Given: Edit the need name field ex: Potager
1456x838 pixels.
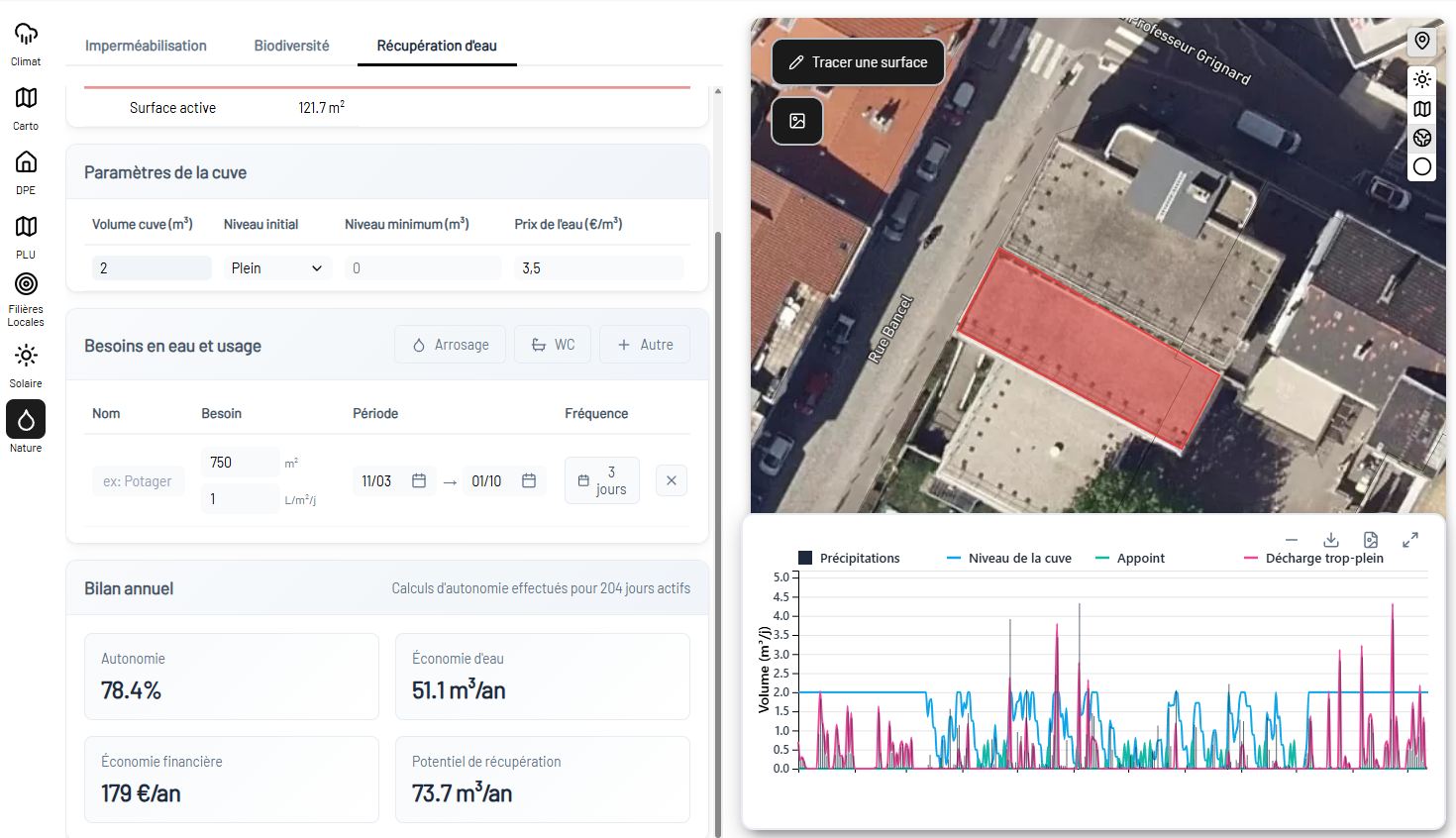Looking at the screenshot, I should (138, 481).
